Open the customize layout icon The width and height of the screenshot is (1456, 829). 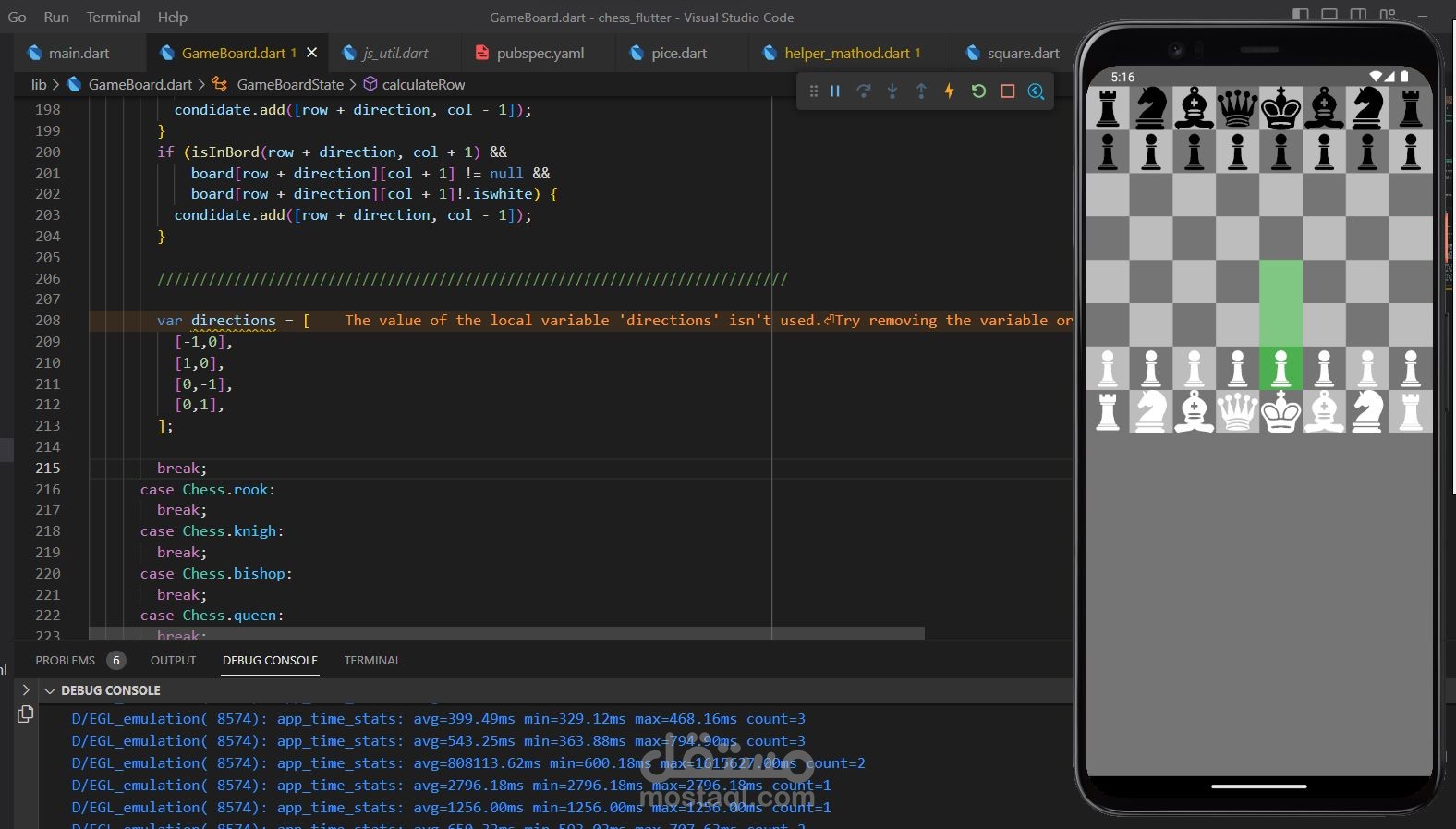1388,14
